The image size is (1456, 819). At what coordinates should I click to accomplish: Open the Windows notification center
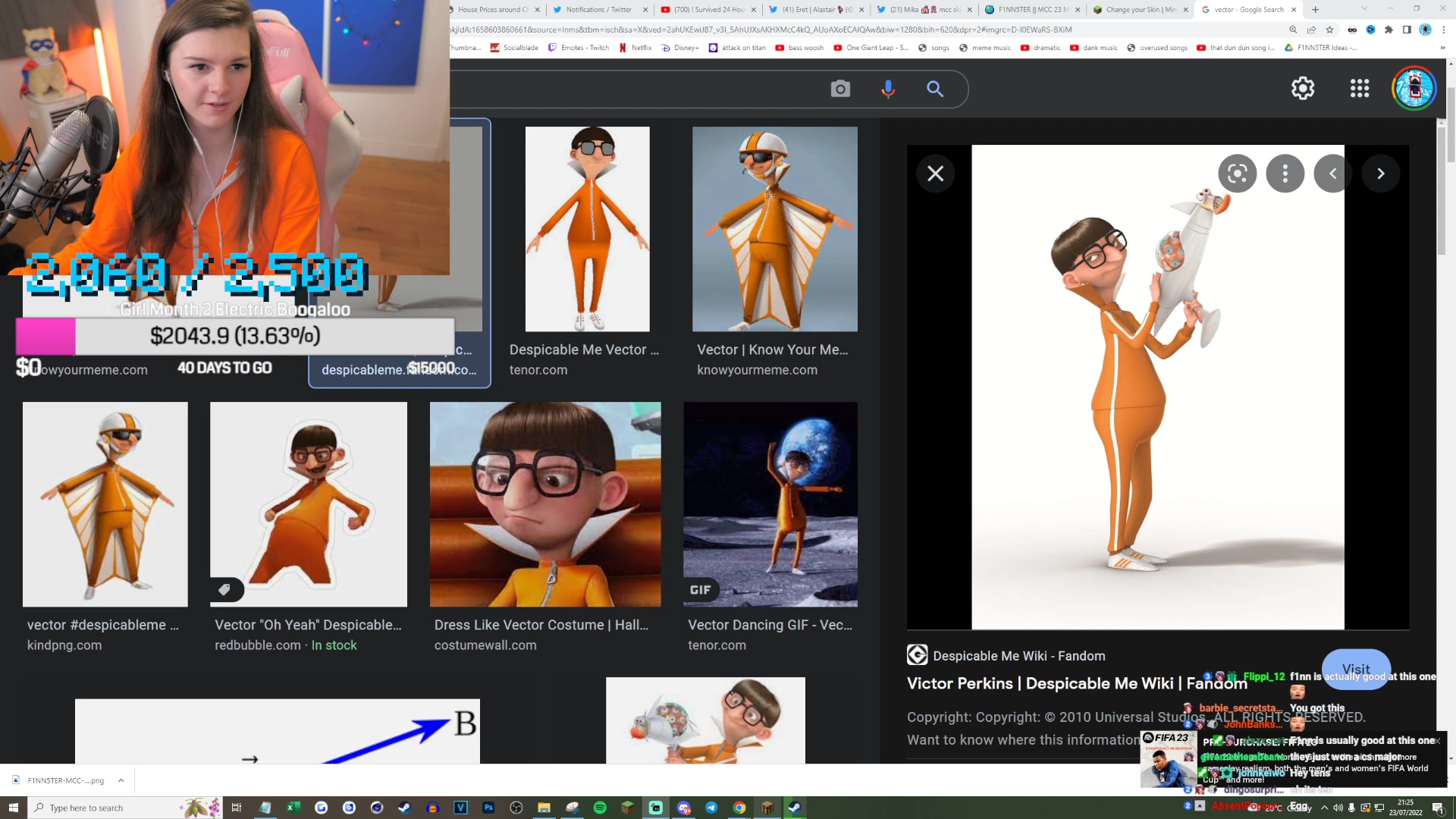[1438, 808]
